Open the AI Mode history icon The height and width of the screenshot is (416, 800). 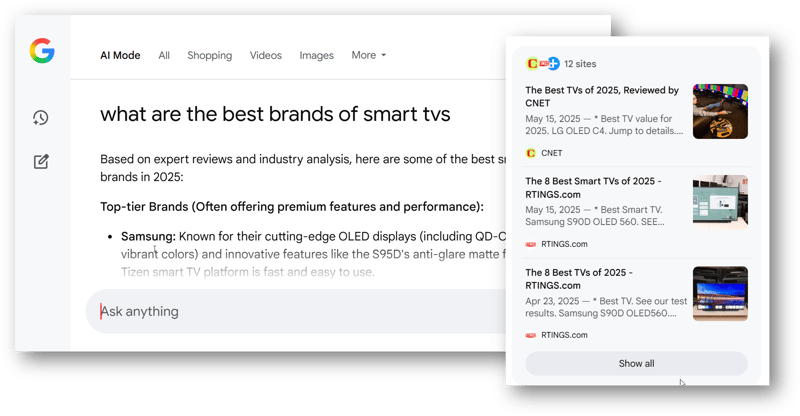tap(40, 118)
